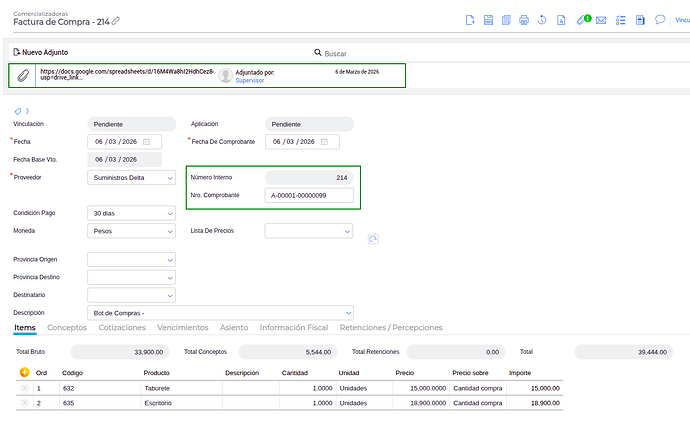Open the Moneda dropdown set to Pesos
Image resolution: width=690 pixels, height=426 pixels.
(x=132, y=230)
